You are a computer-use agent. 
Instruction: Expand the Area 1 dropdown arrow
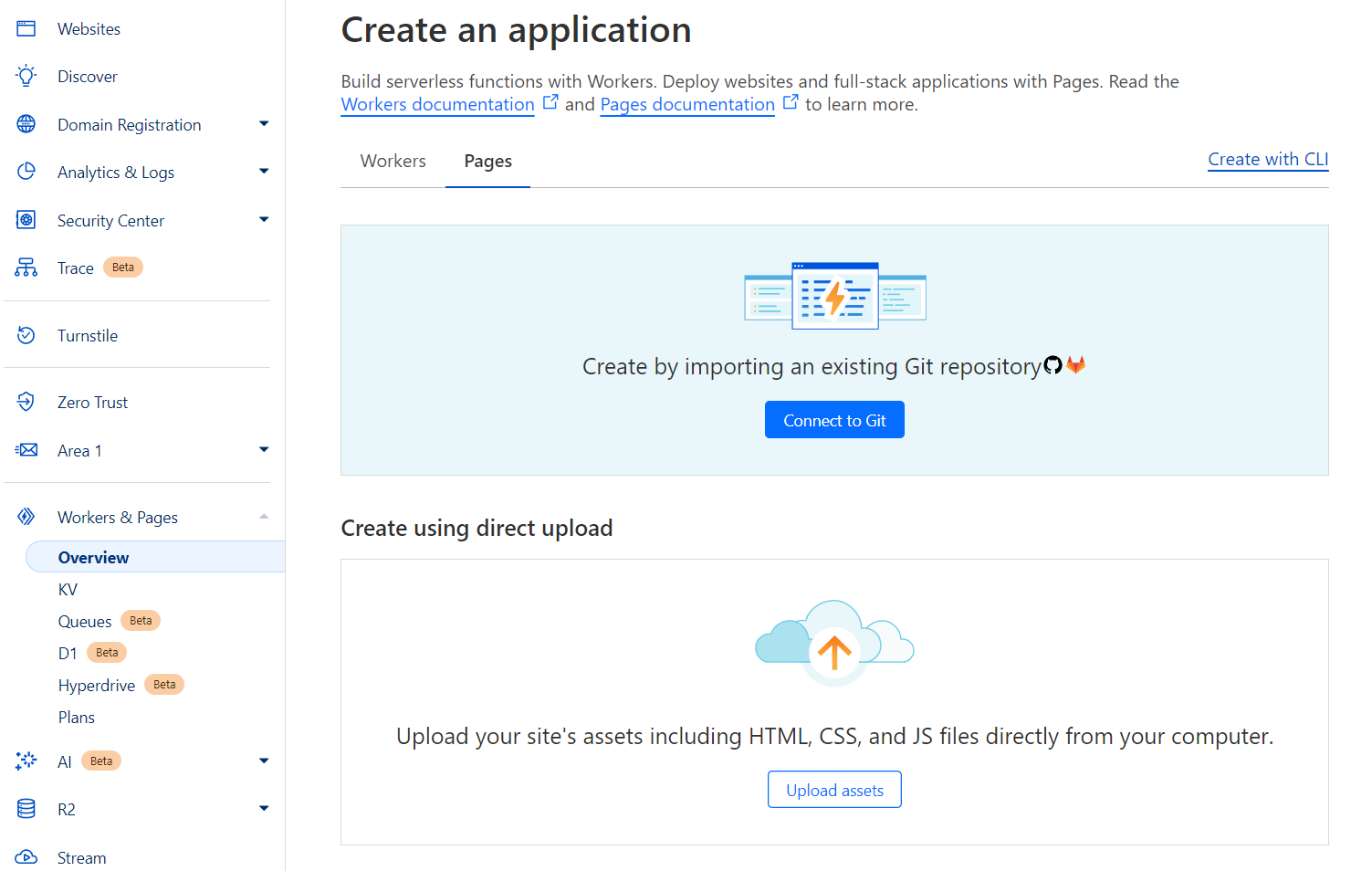pyautogui.click(x=264, y=449)
